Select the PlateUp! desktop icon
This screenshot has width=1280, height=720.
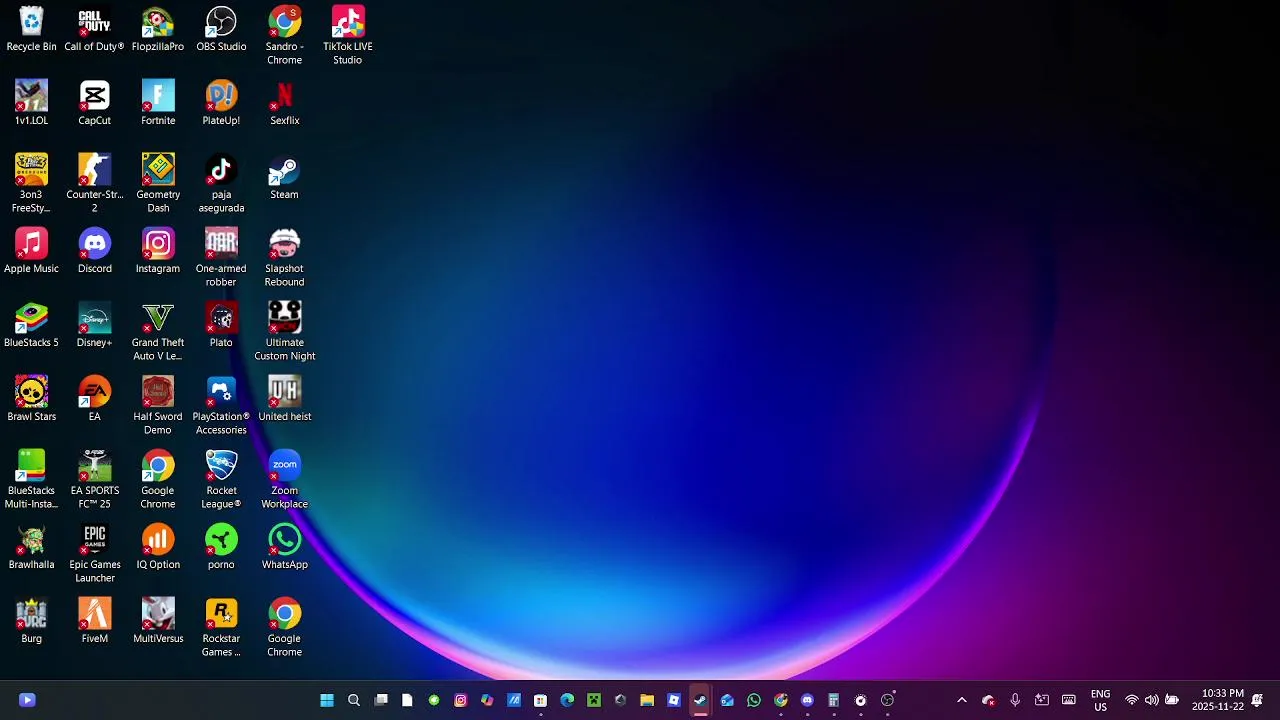[221, 103]
